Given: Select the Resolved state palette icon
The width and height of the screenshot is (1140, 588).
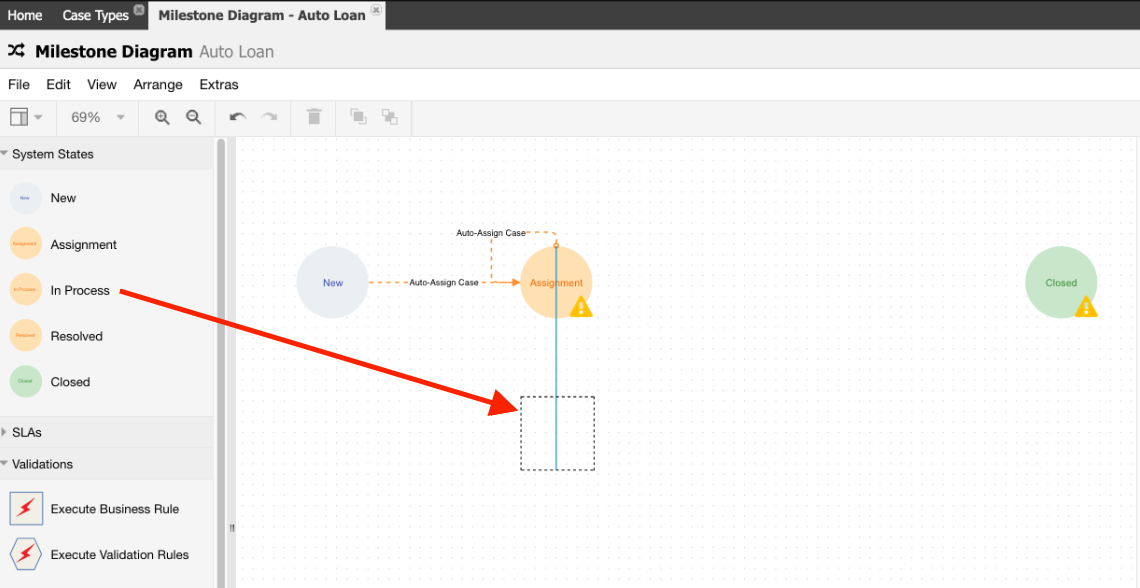Looking at the screenshot, I should 25,336.
